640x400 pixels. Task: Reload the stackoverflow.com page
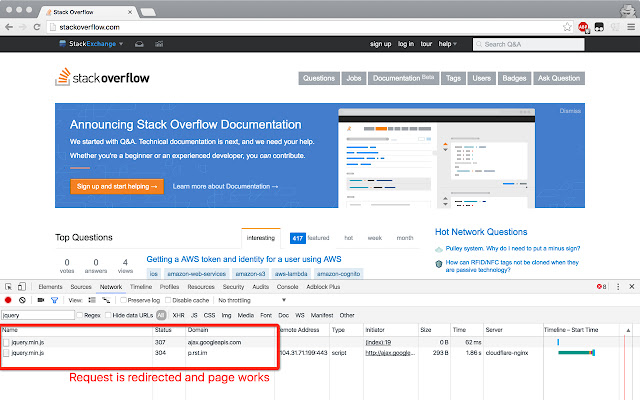click(37, 27)
